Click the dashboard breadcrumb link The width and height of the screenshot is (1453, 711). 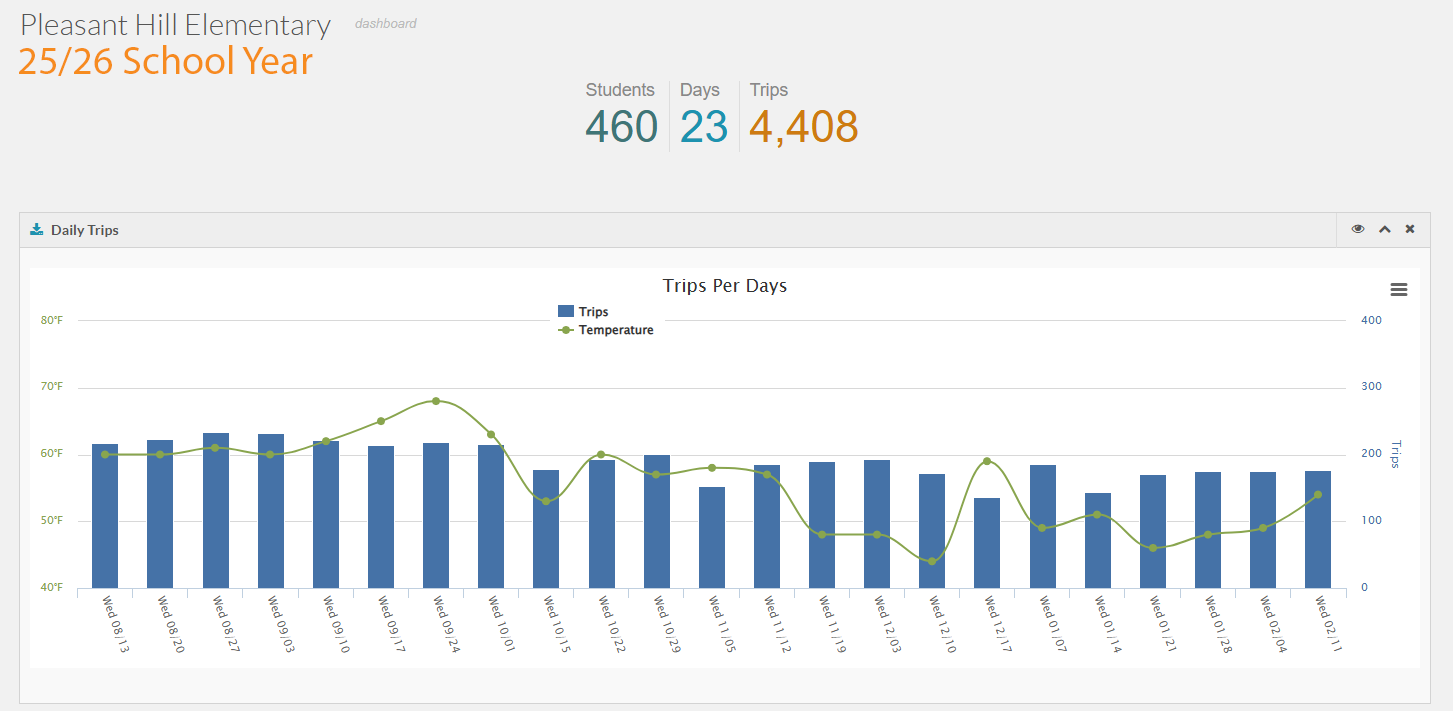tap(385, 23)
